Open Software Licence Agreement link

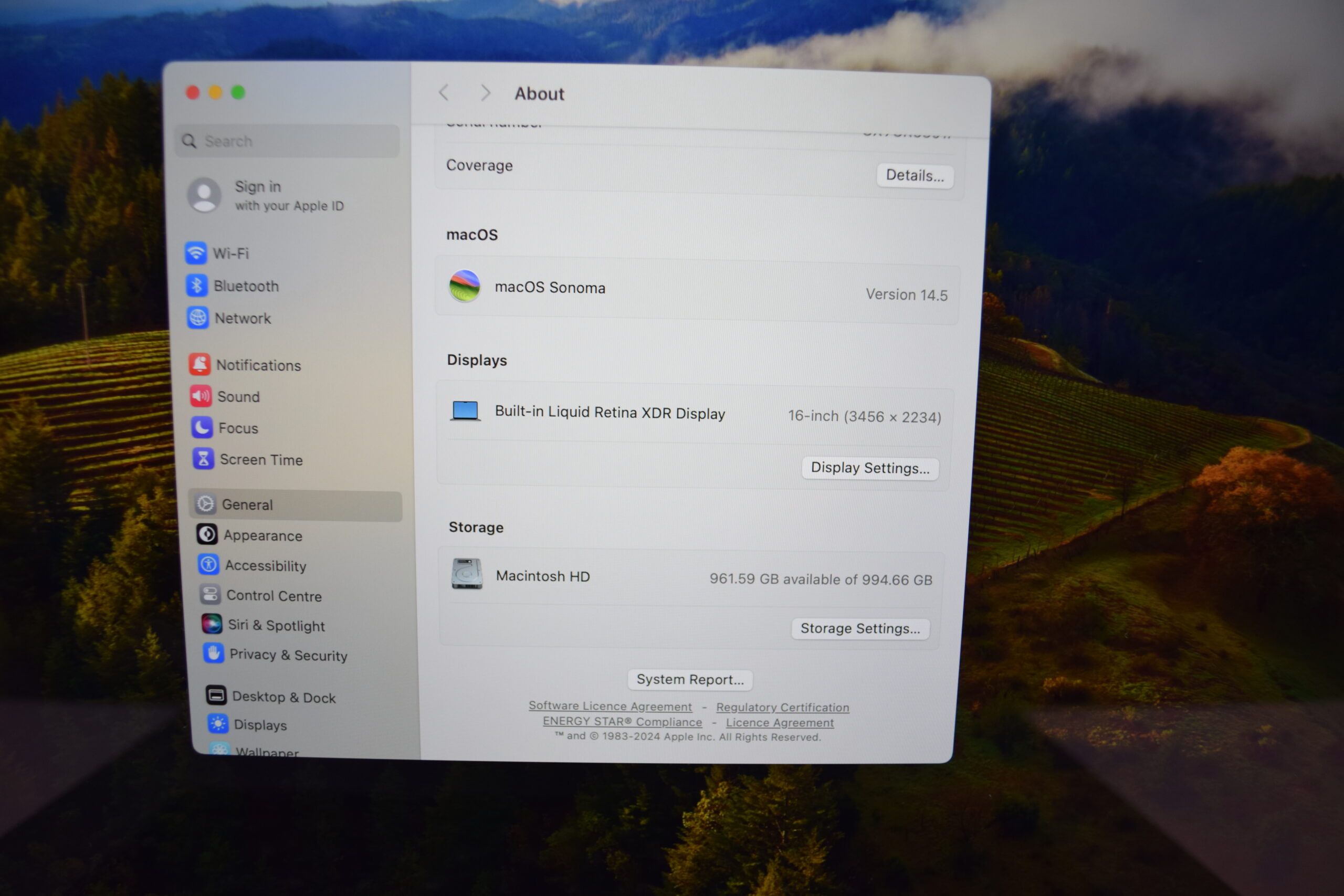pyautogui.click(x=610, y=707)
